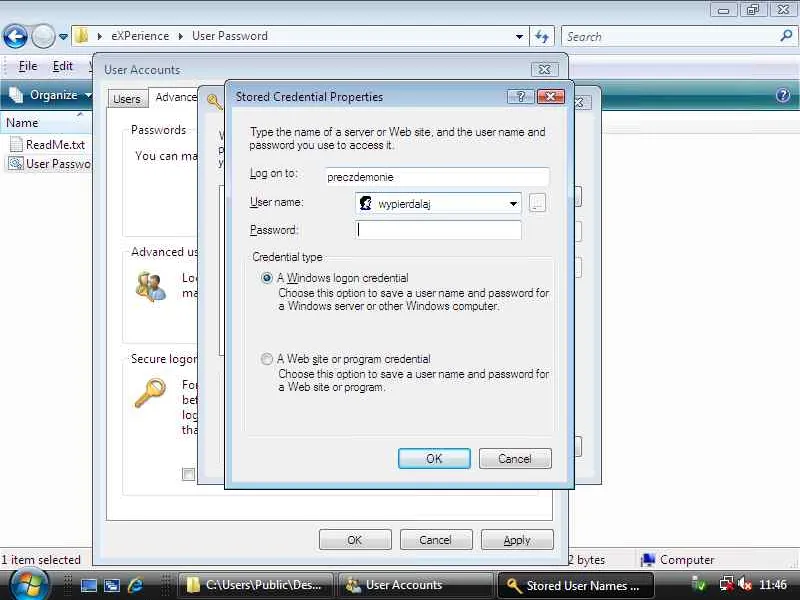Click the help question mark button
Viewport: 800px width, 600px height.
pyautogui.click(x=521, y=96)
